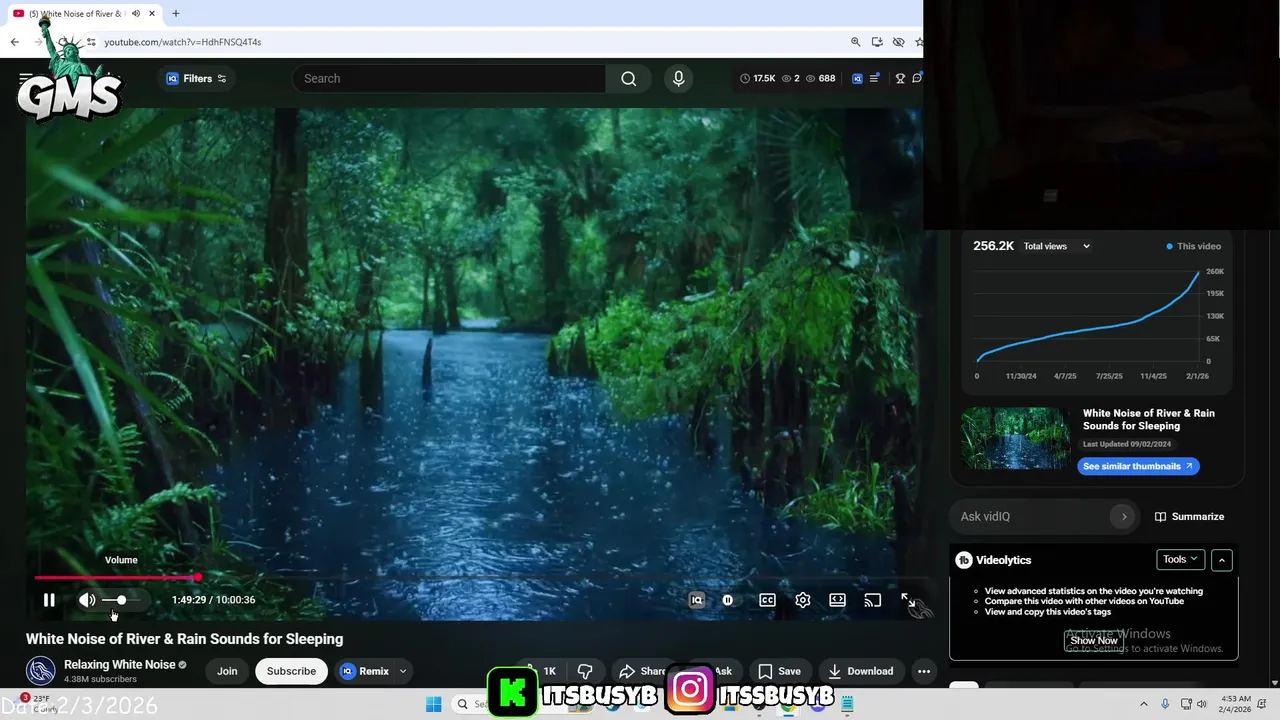
Task: Search YouTube with the magnifier button
Action: [x=628, y=78]
